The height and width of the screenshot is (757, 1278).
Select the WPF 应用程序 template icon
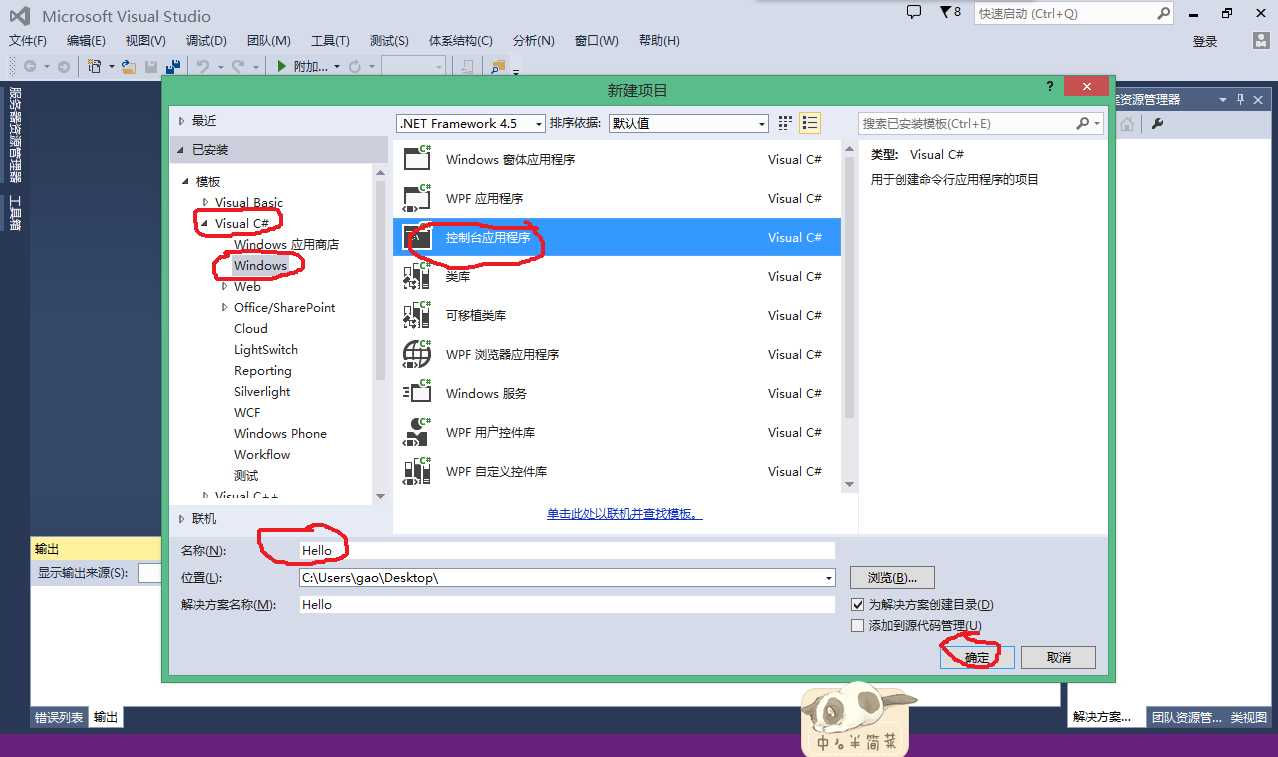pyautogui.click(x=416, y=198)
